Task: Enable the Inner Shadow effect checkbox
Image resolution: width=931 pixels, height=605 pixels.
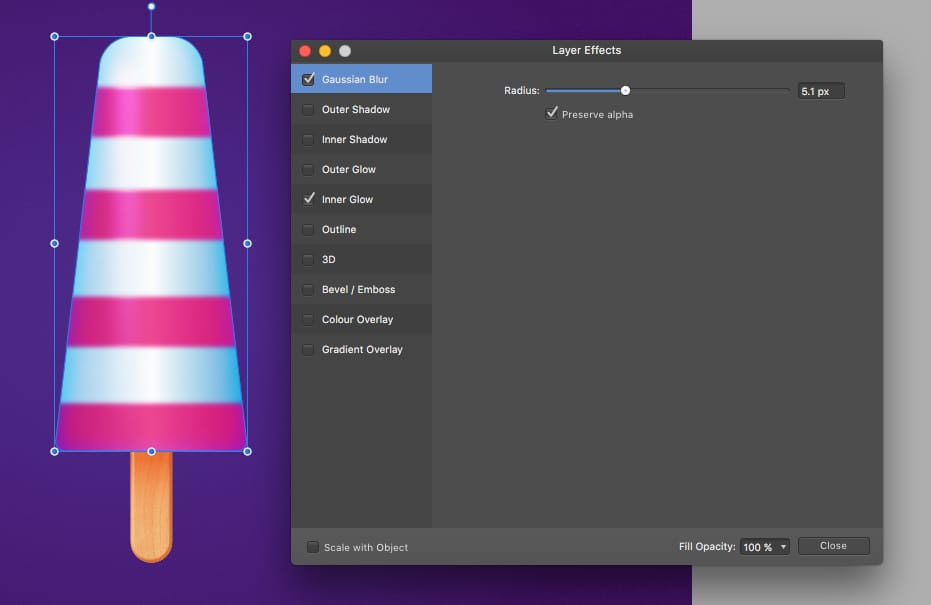Action: coord(308,140)
